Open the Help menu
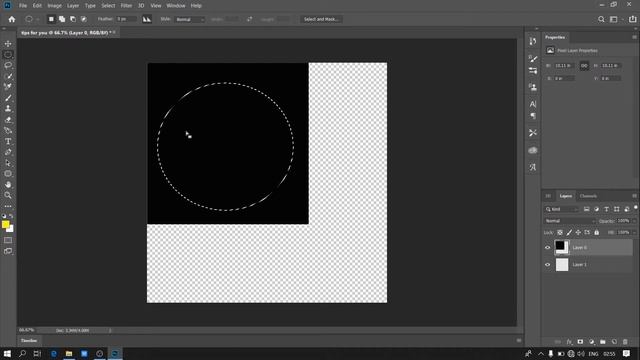 (196, 6)
